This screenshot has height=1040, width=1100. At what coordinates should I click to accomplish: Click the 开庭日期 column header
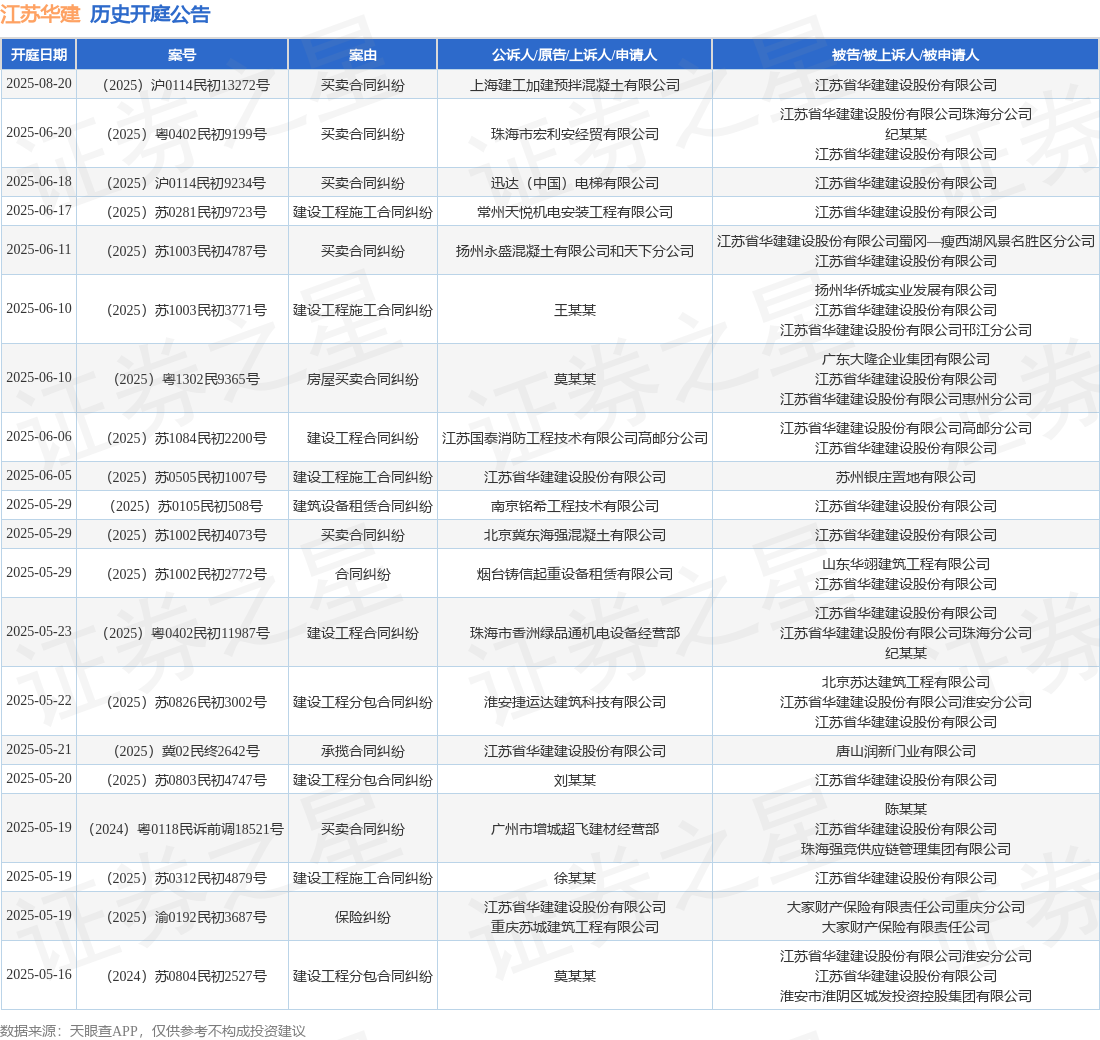click(x=39, y=55)
